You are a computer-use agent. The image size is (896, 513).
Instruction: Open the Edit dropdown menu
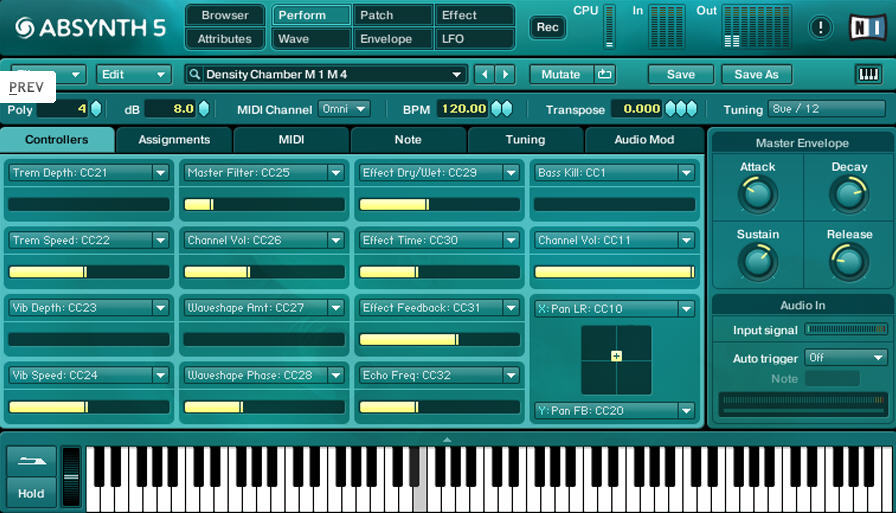(133, 74)
